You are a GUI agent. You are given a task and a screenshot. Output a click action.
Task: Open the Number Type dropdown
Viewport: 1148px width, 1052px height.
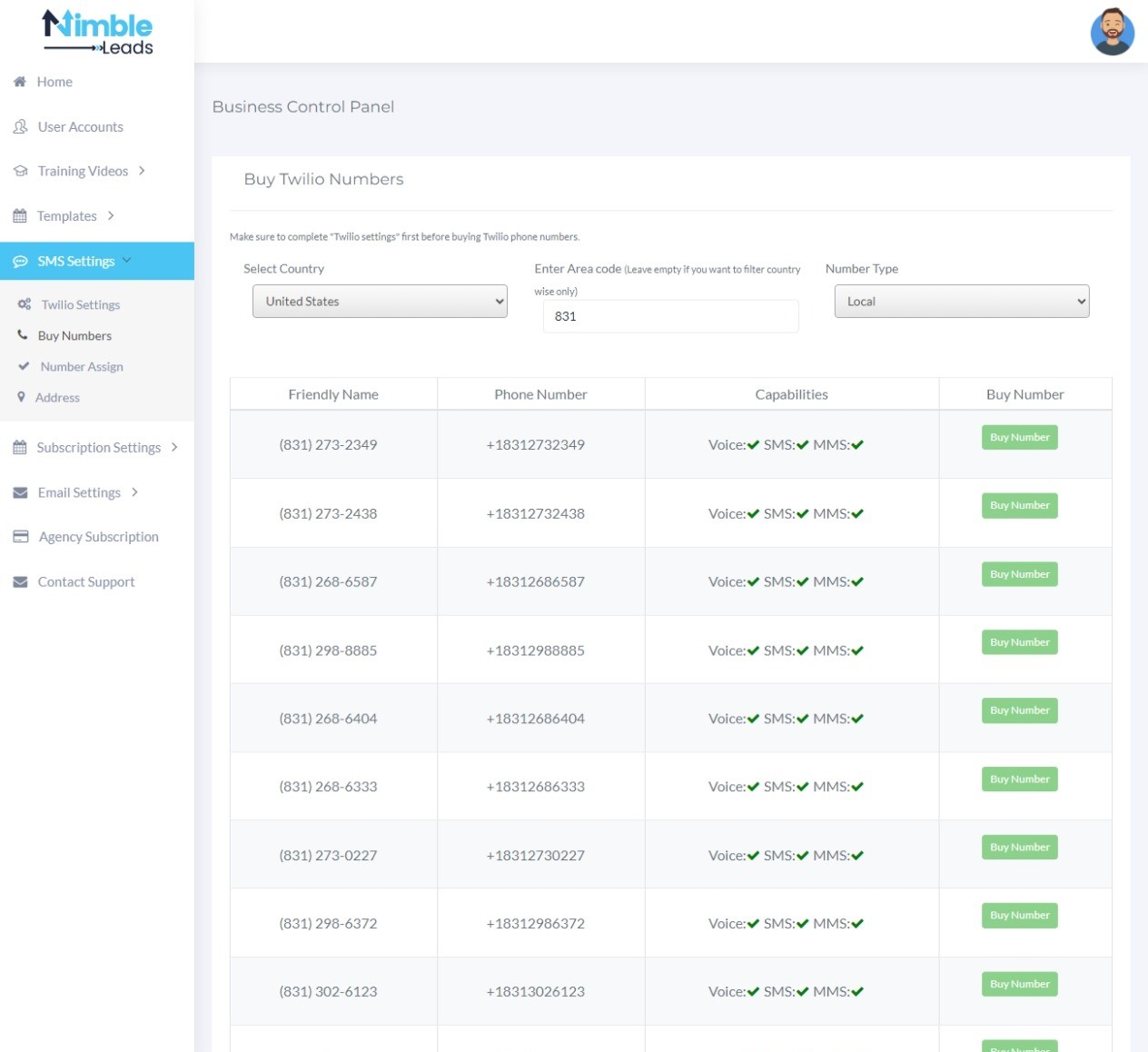961,302
